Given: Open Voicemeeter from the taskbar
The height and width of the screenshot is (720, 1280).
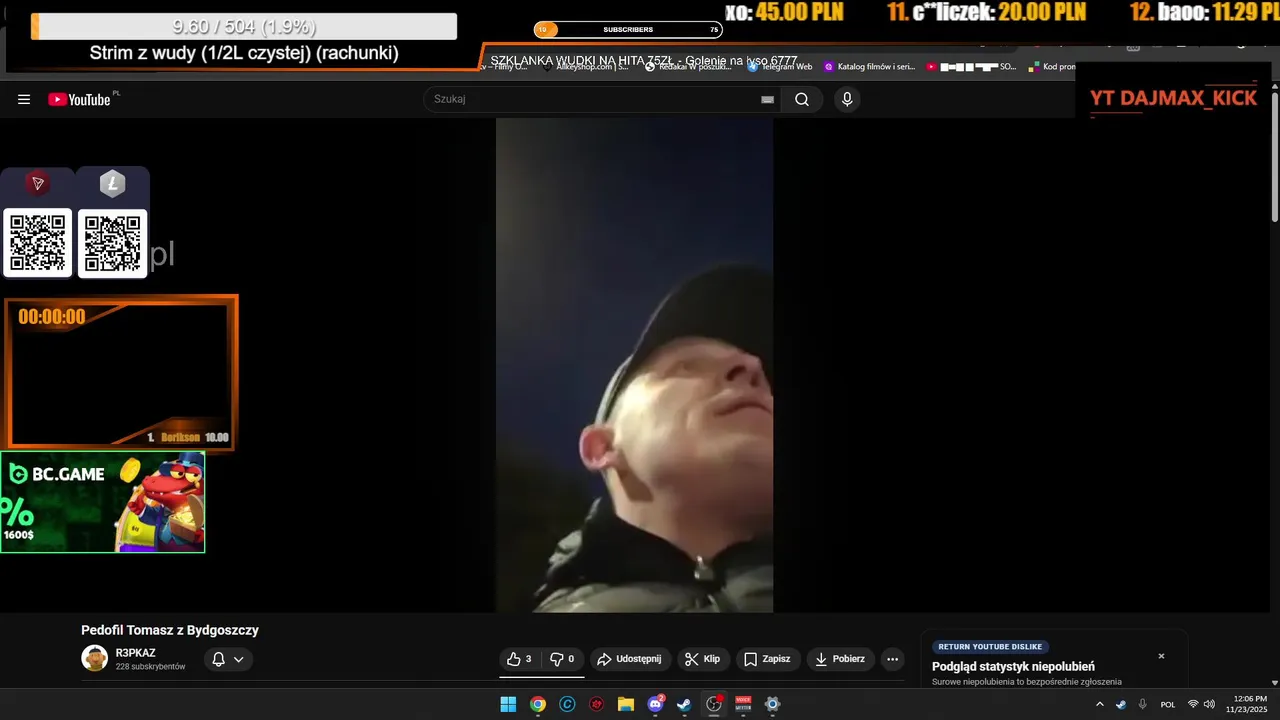Looking at the screenshot, I should pyautogui.click(x=743, y=704).
